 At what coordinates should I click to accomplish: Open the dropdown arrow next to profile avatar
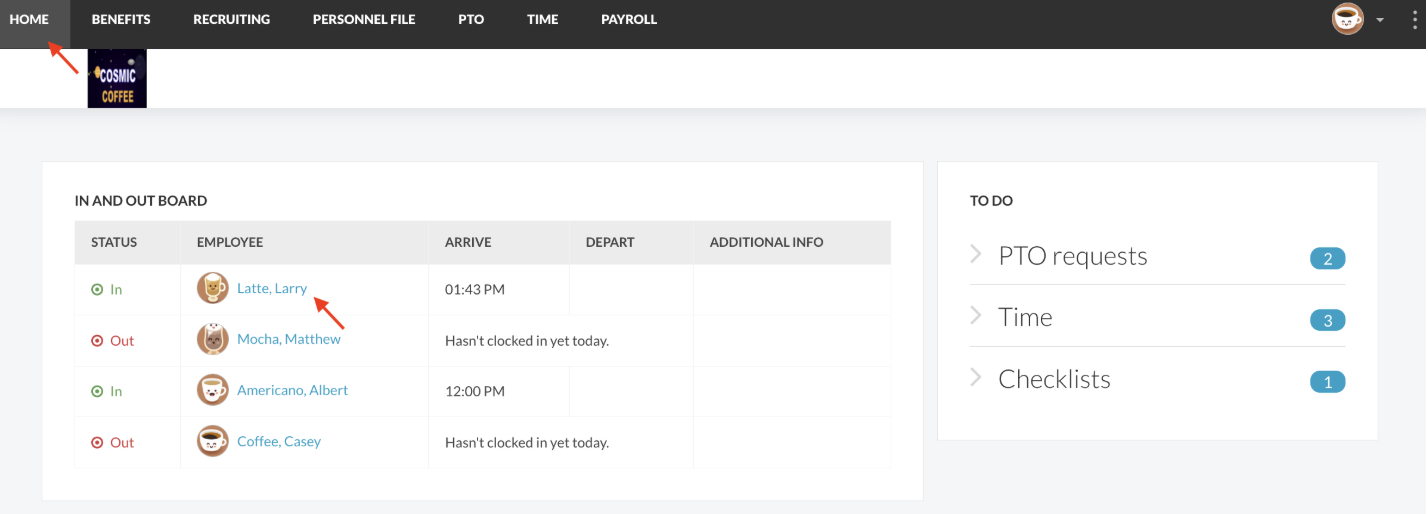(x=1380, y=20)
